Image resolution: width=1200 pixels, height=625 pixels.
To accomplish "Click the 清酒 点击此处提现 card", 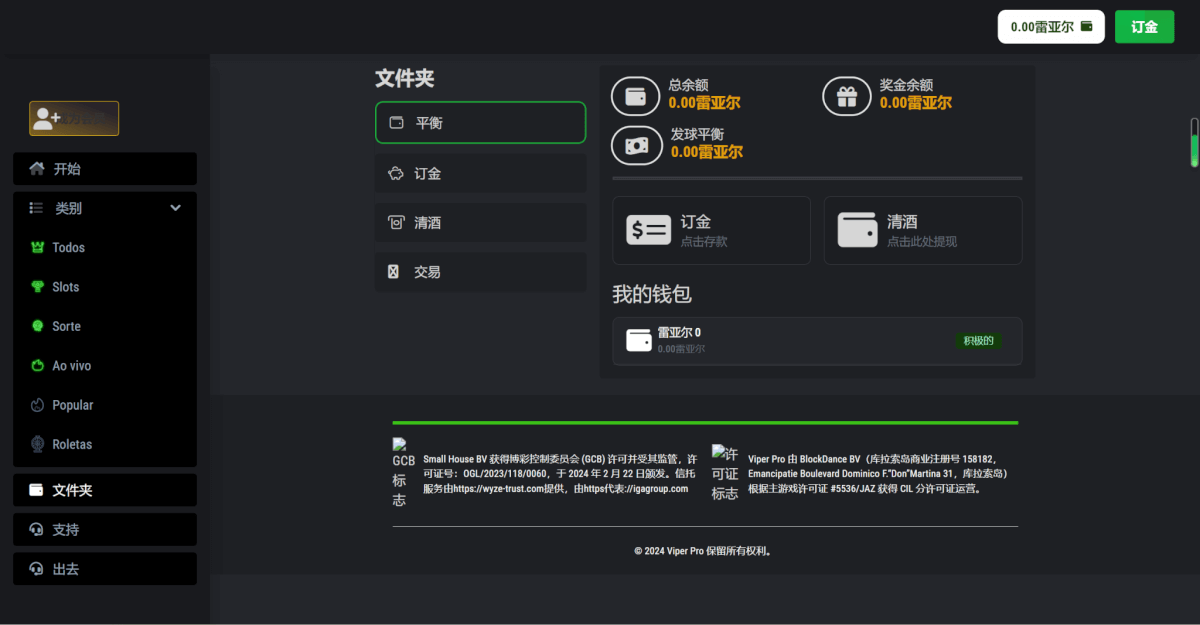I will pos(922,230).
